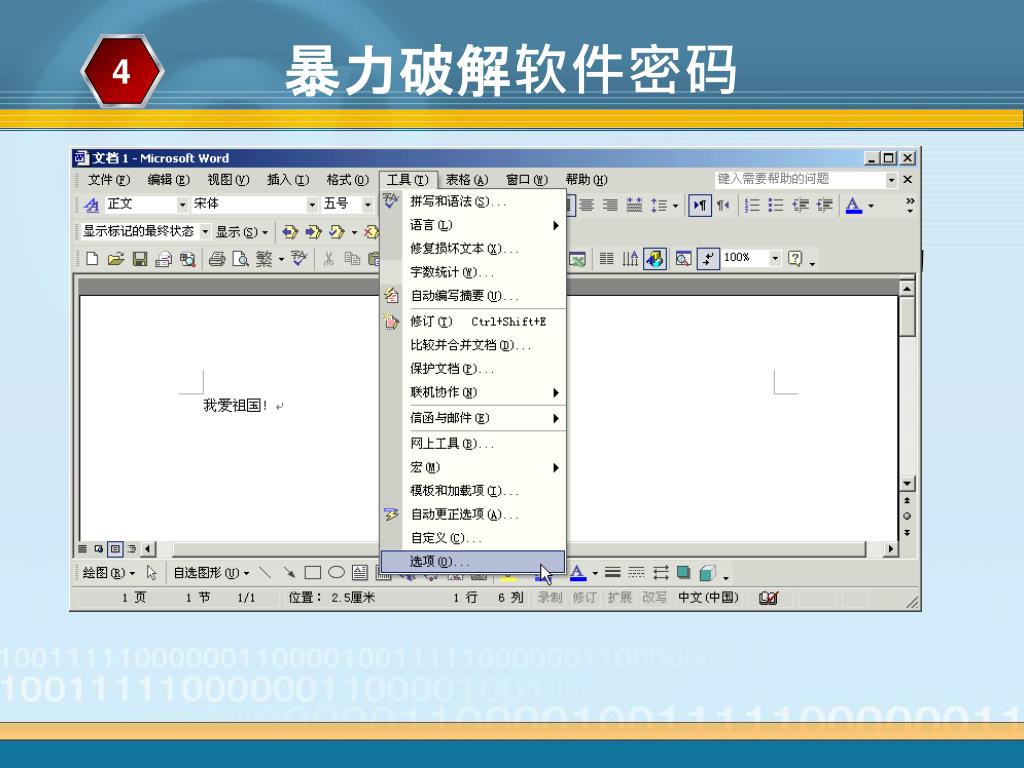Switch to Normal view button

coord(83,549)
